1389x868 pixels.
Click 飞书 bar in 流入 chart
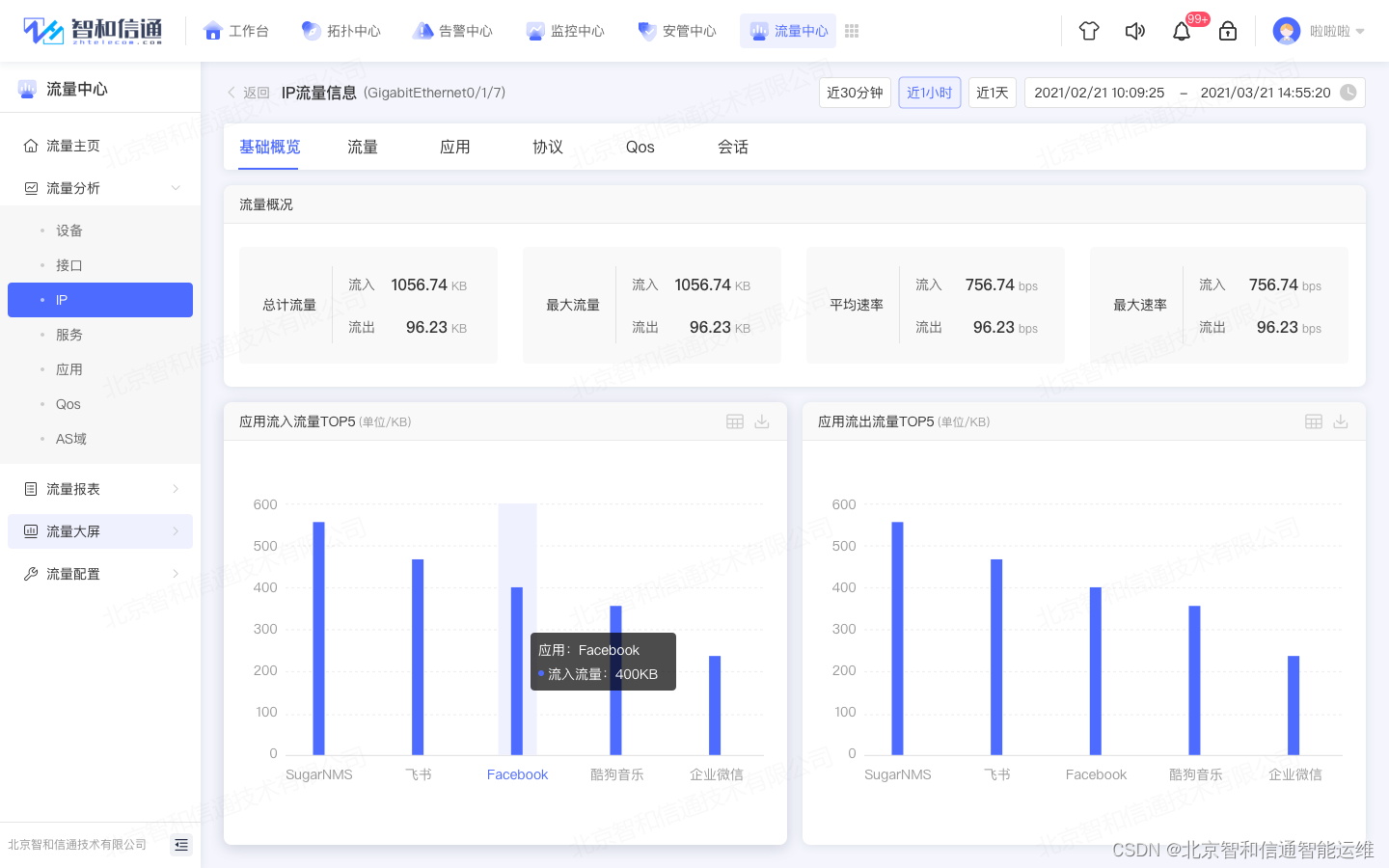pos(418,657)
